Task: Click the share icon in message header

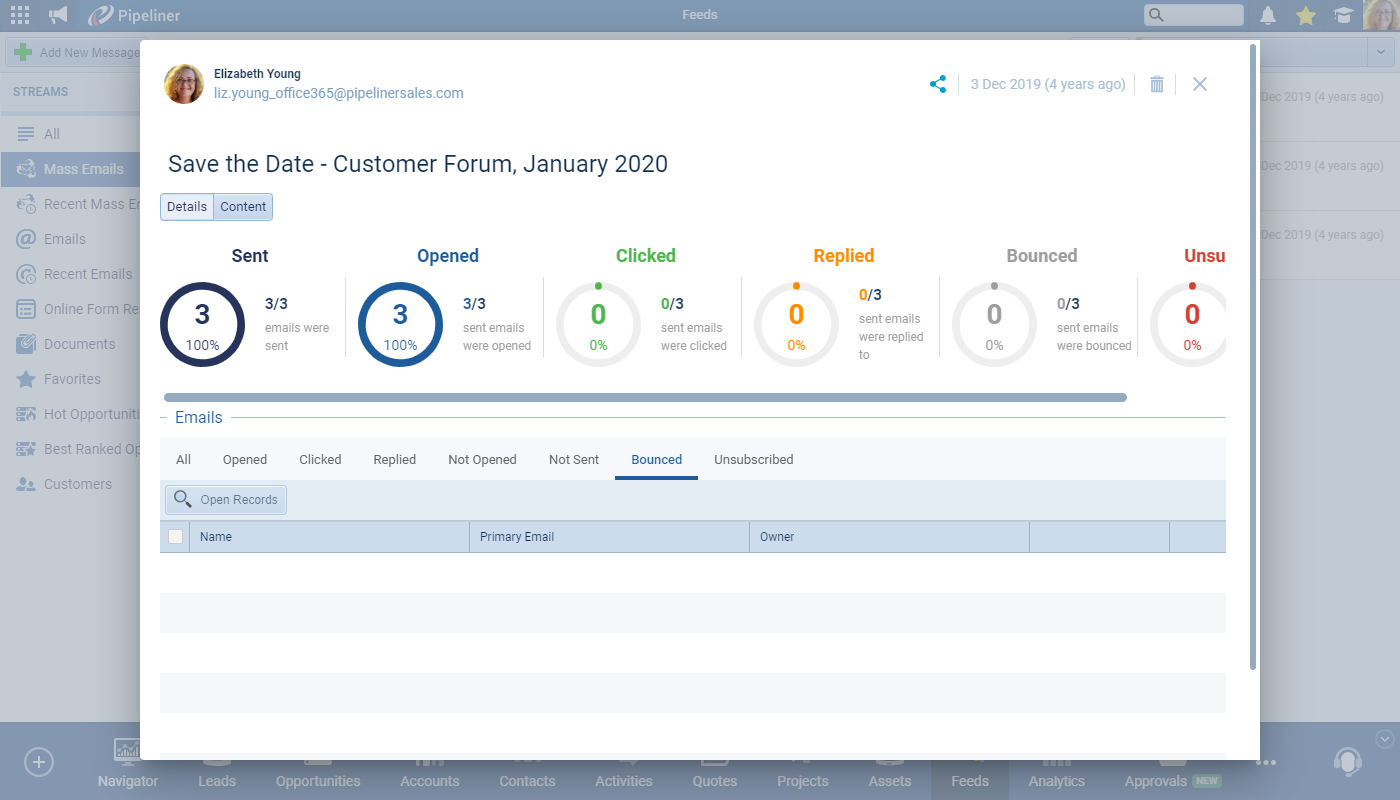Action: click(x=938, y=84)
